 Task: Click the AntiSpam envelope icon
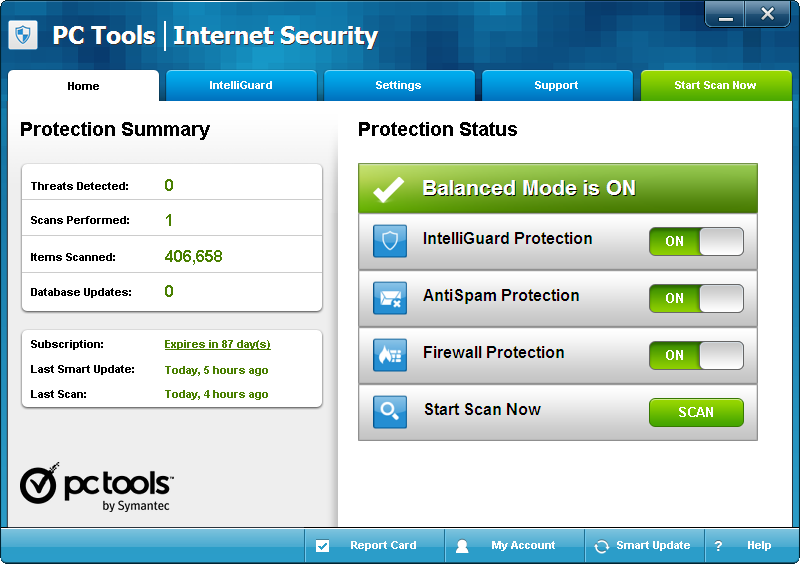tap(390, 298)
